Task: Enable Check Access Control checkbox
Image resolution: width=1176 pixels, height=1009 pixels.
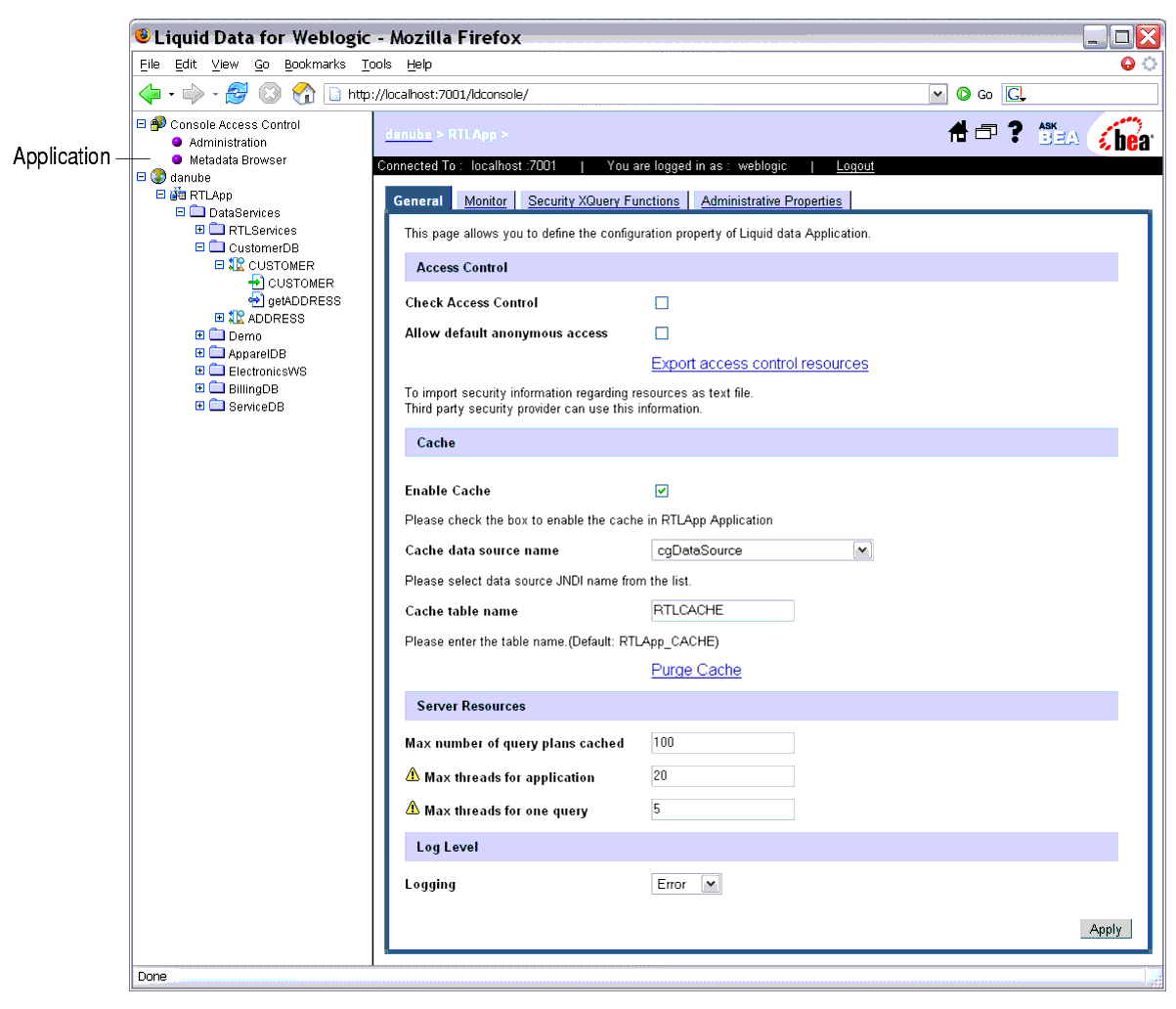Action: (662, 303)
